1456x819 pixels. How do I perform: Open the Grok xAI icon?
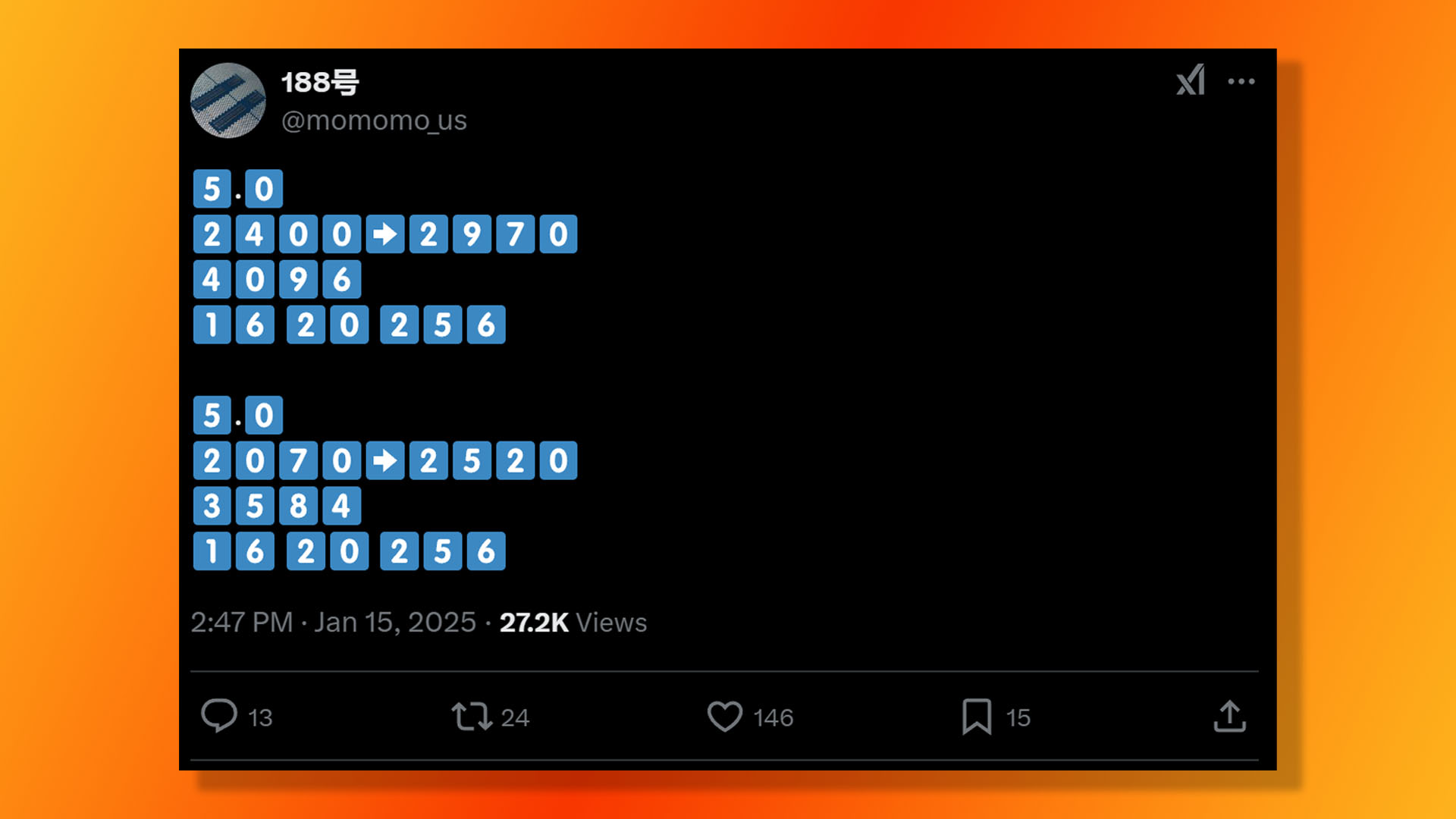(1191, 80)
